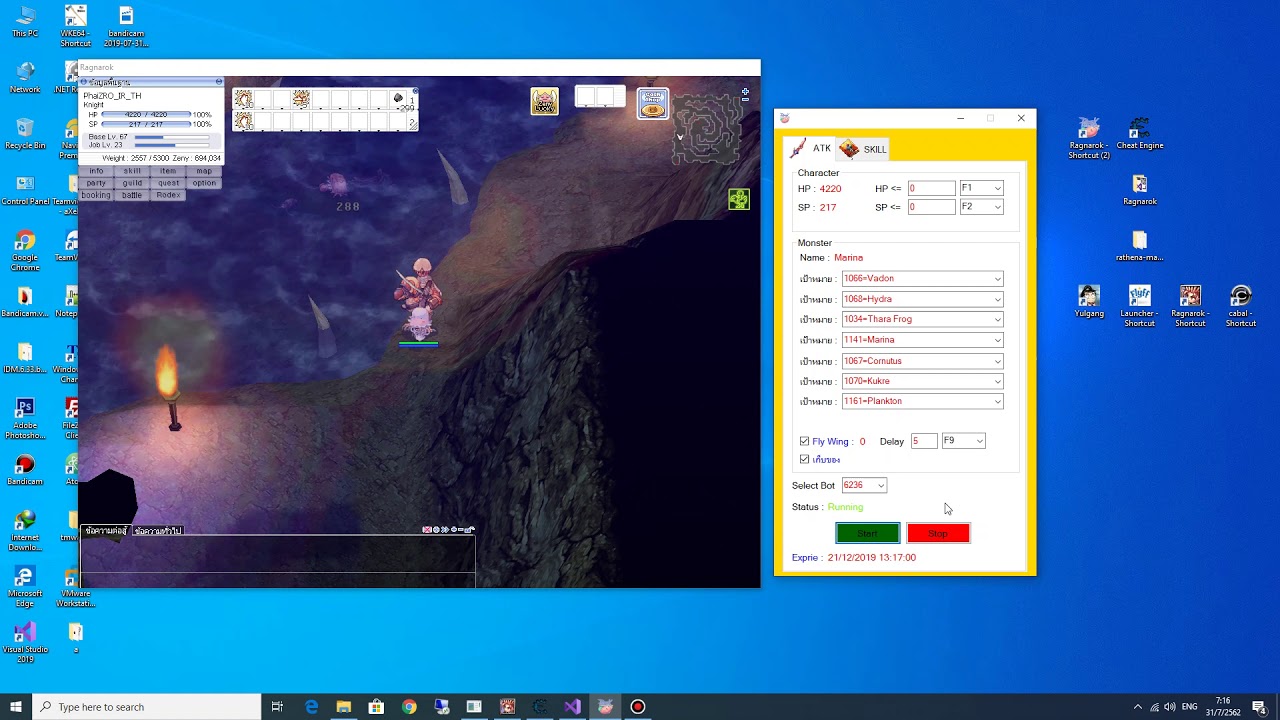Open Visual Studio from the taskbar
The image size is (1280, 720).
pos(572,707)
